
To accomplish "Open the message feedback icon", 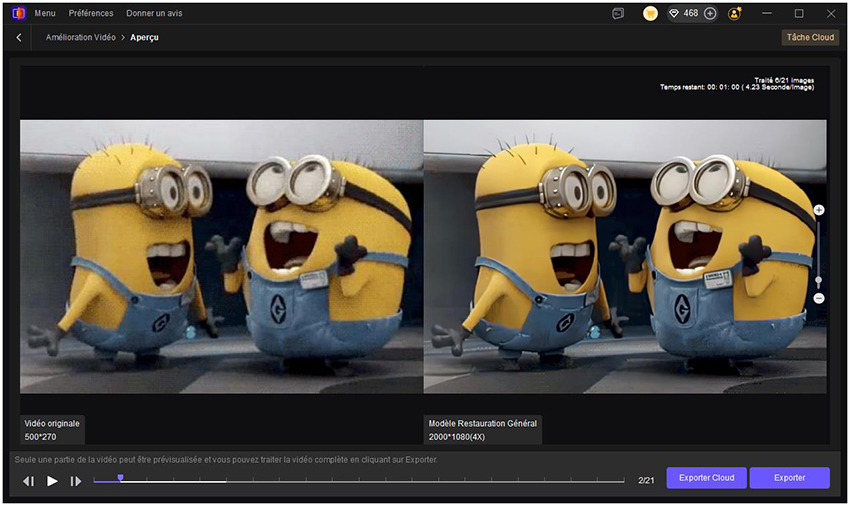I will tap(618, 14).
